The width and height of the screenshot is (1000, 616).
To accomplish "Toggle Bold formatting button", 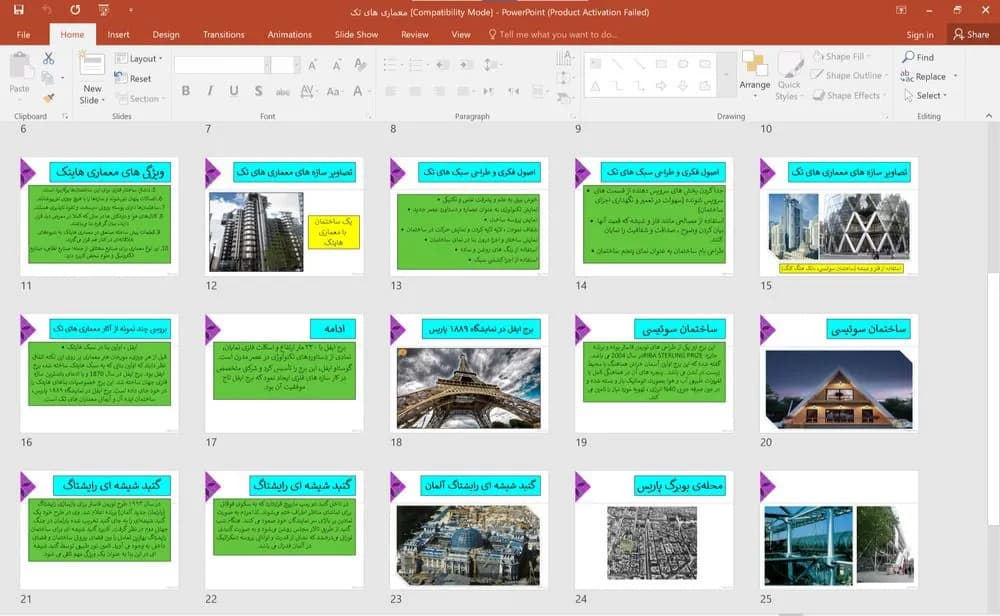I will [x=186, y=91].
